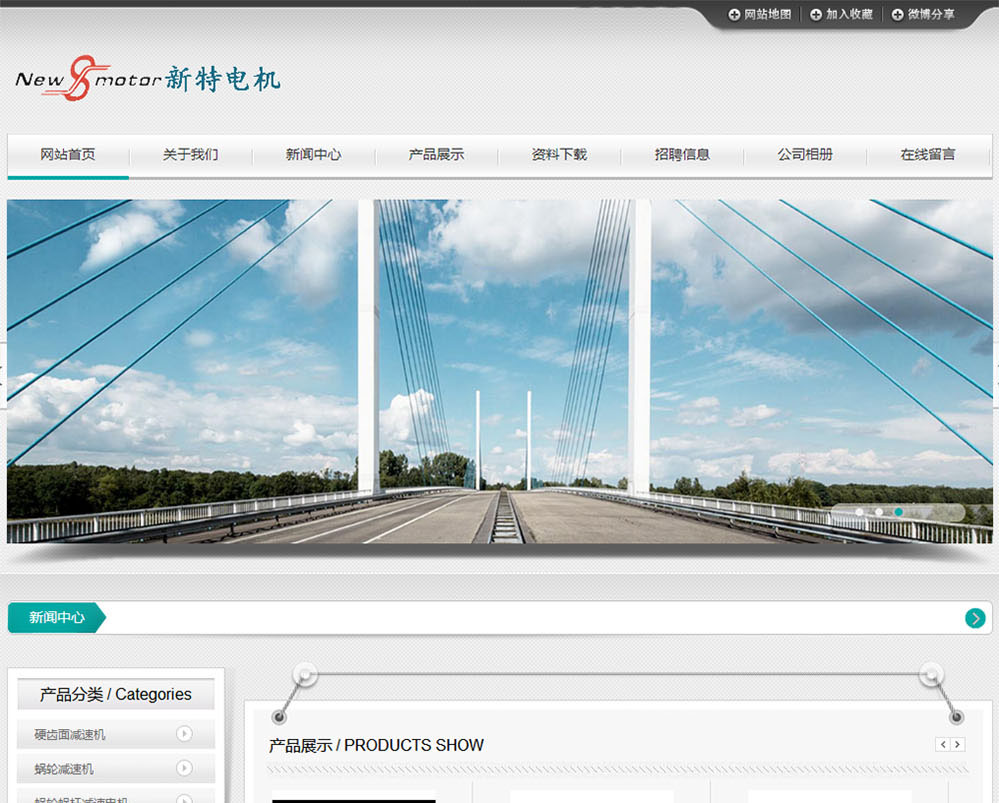Open the 在线留言 message page
999x803 pixels.
point(927,155)
